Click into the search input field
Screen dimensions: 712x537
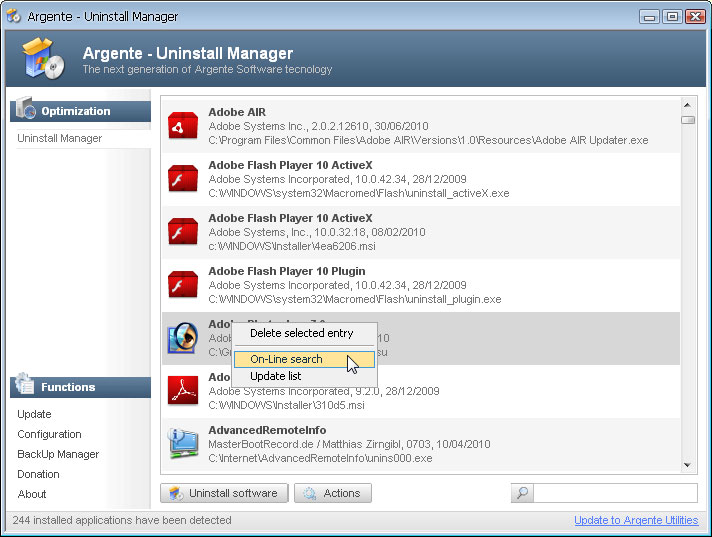tap(615, 493)
